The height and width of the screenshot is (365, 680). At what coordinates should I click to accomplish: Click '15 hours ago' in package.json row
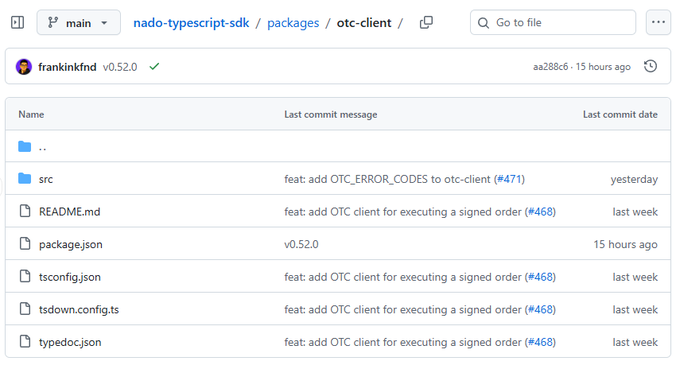click(625, 244)
